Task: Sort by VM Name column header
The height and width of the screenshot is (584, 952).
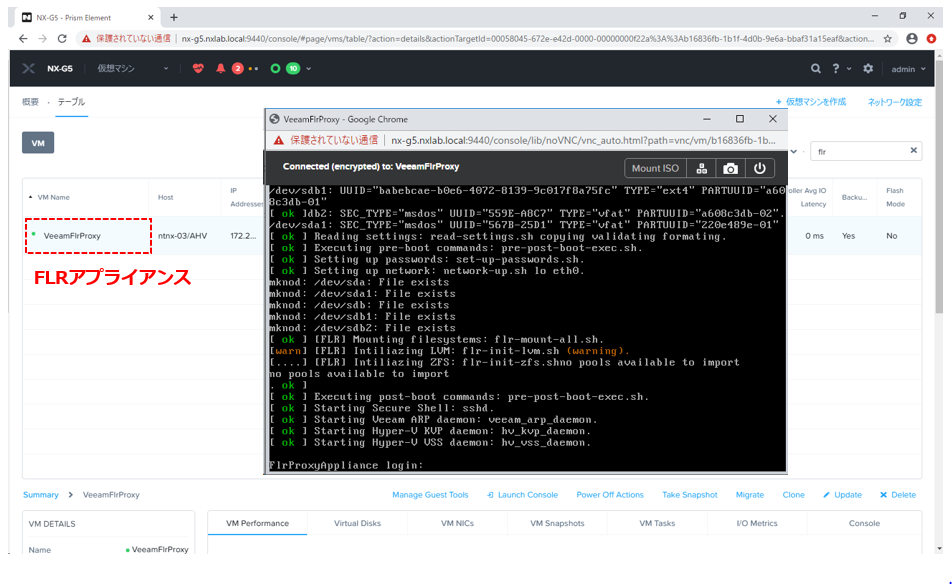Action: pyautogui.click(x=53, y=197)
